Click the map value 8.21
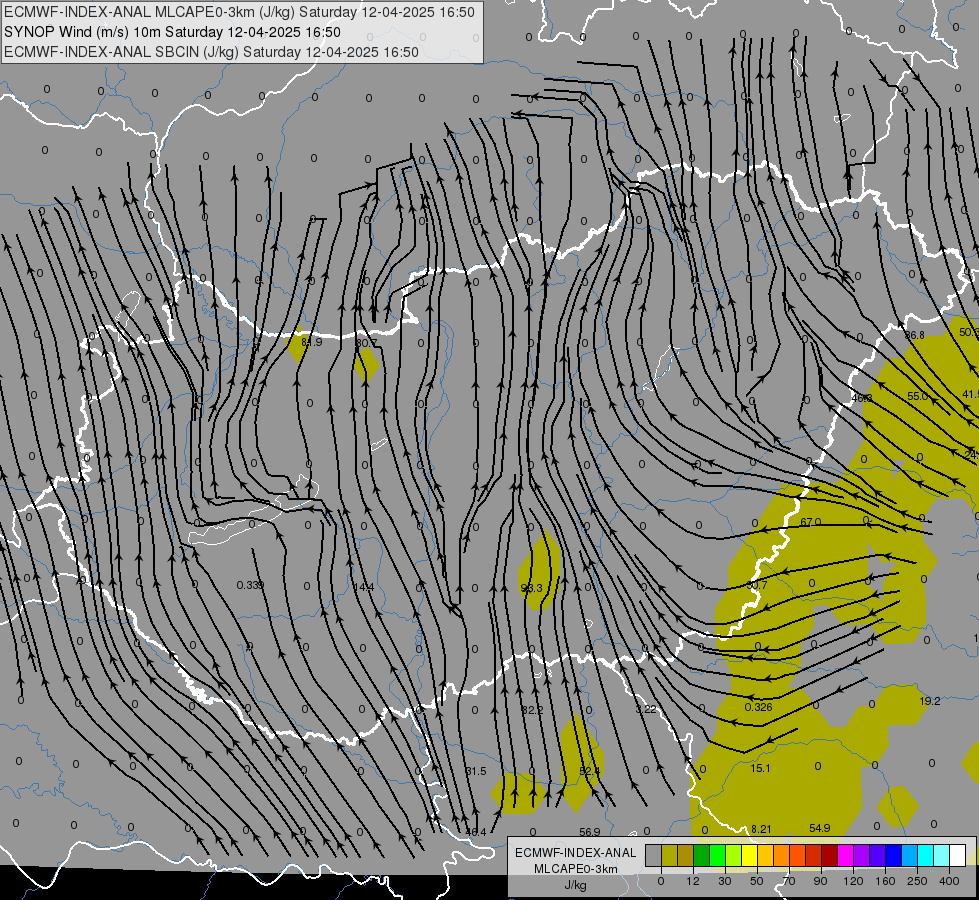 pos(761,829)
